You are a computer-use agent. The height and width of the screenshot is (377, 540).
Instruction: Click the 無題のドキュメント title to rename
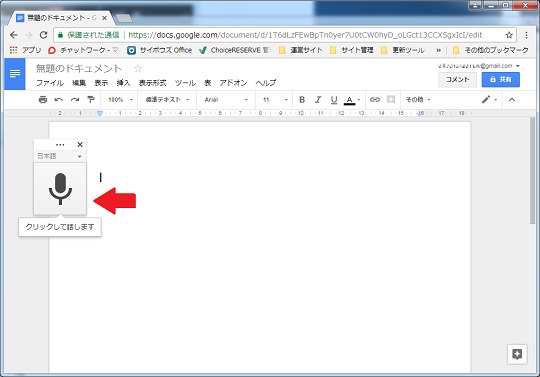coord(79,69)
